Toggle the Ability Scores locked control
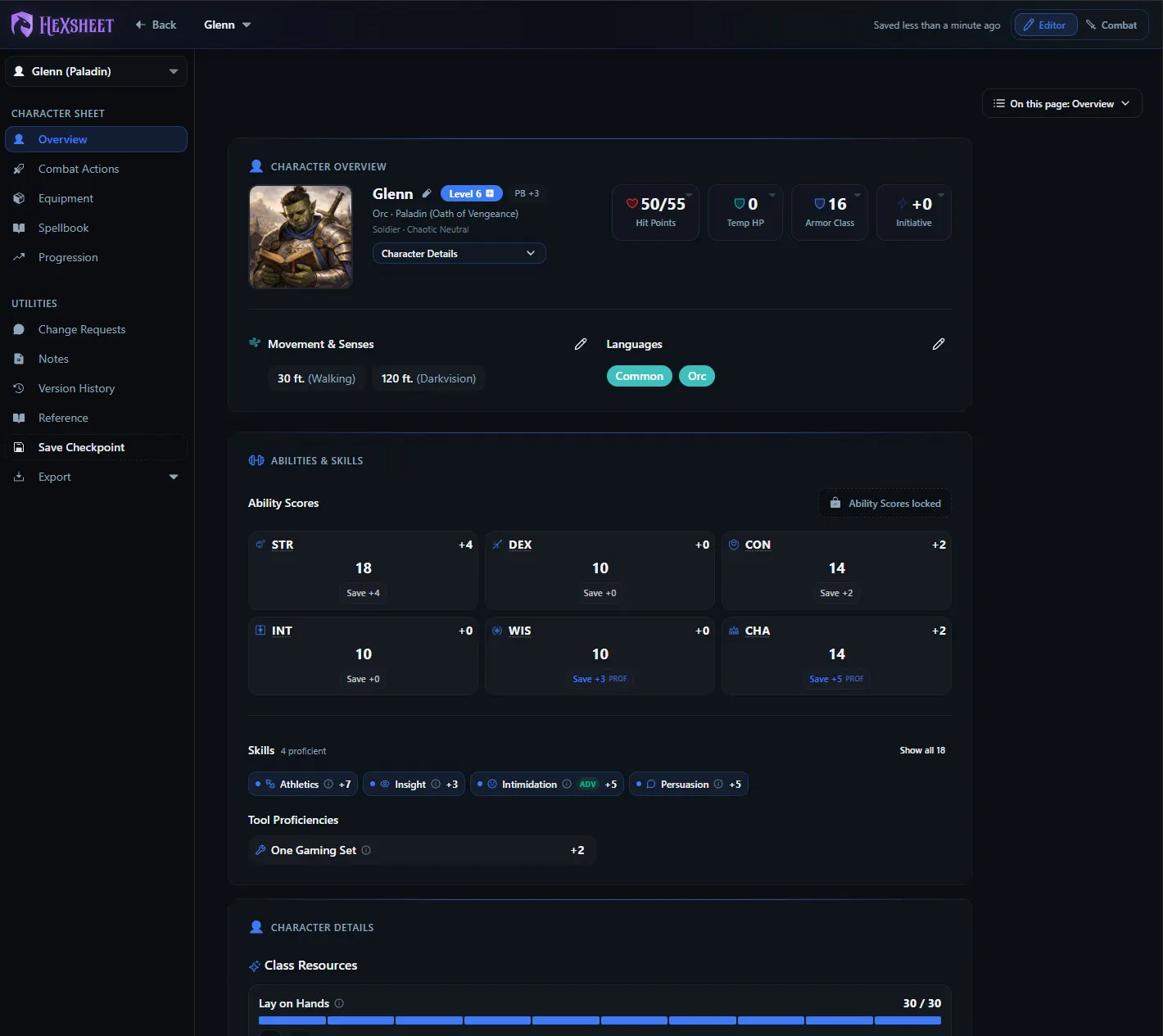The height and width of the screenshot is (1036, 1163). 885,503
